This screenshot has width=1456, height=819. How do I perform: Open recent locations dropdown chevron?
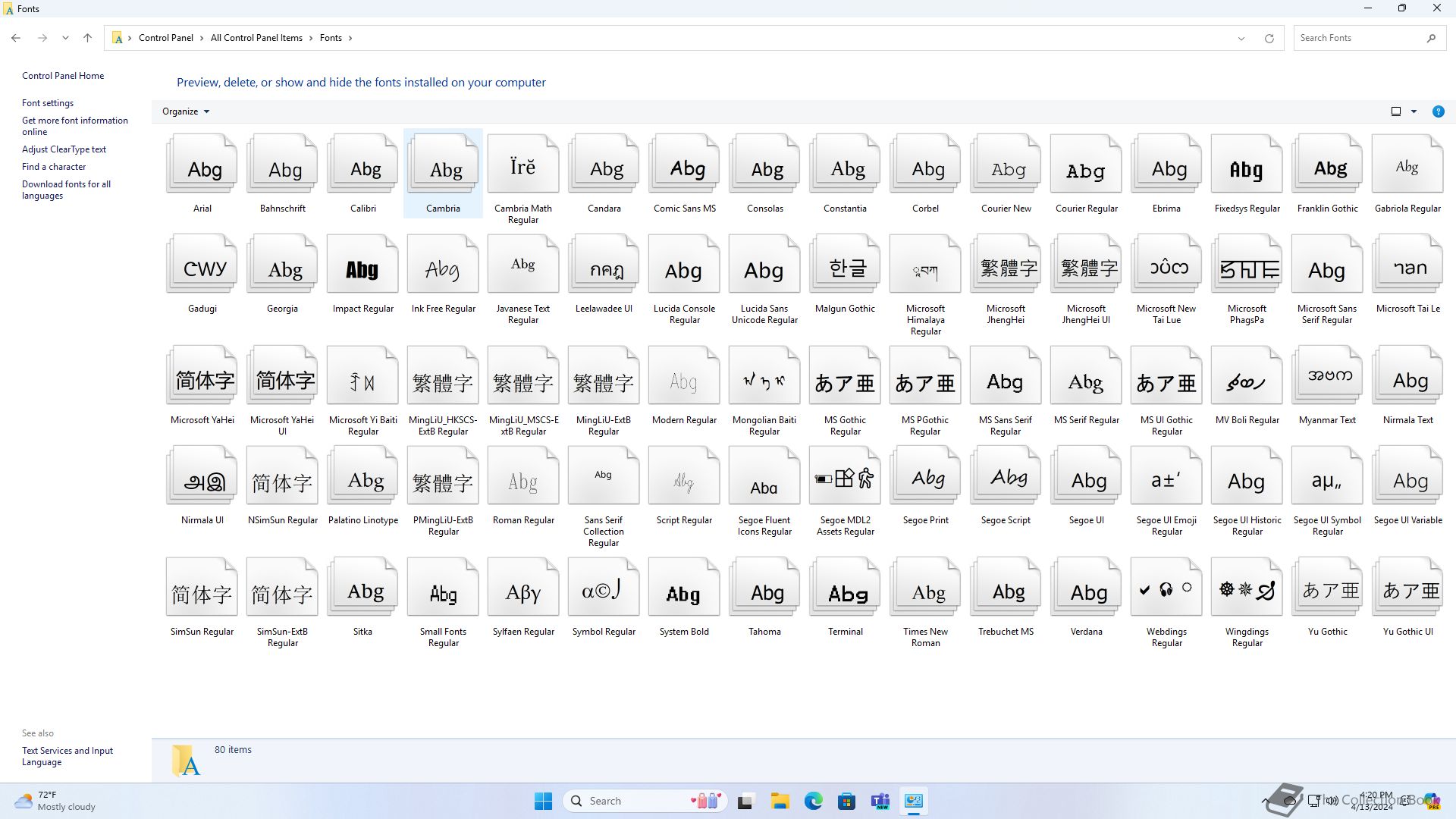tap(65, 38)
